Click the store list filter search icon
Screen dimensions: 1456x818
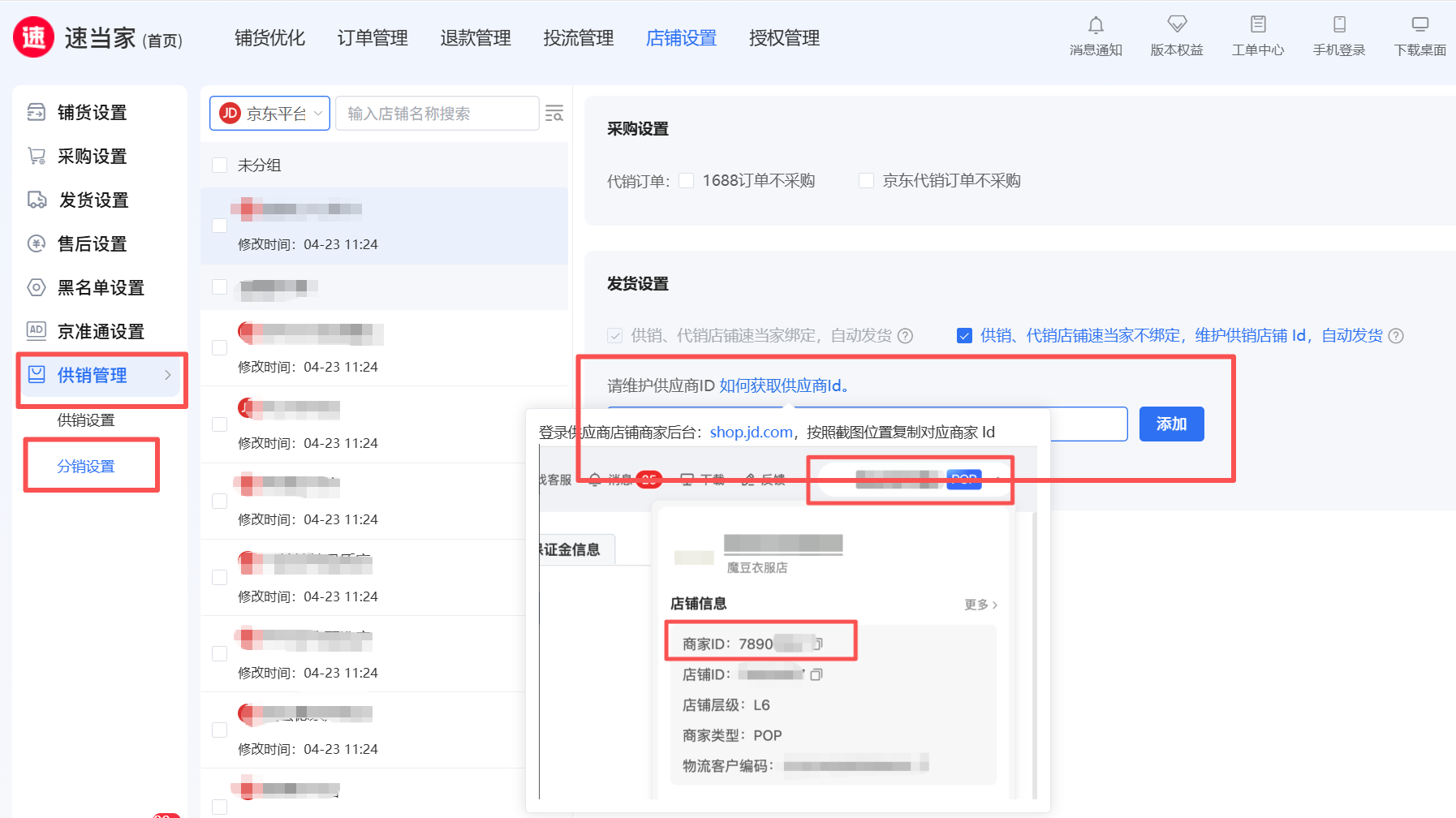[x=554, y=114]
